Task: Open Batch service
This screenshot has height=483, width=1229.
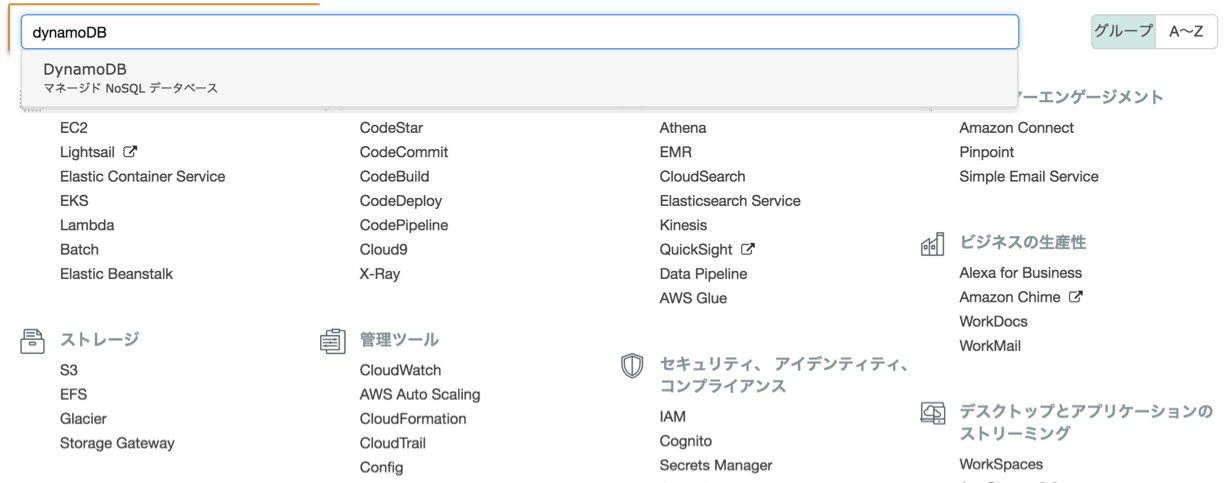Action: pyautogui.click(x=79, y=249)
